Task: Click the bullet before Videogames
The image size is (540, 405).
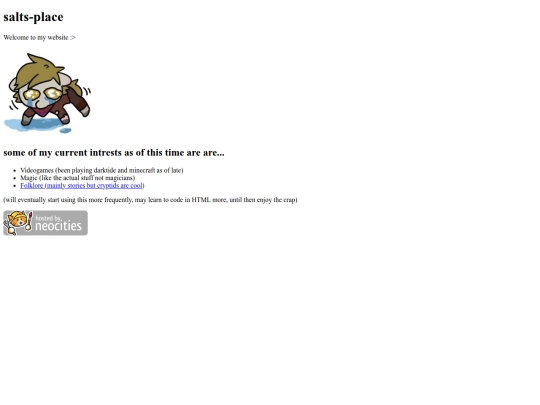Action: 14,170
